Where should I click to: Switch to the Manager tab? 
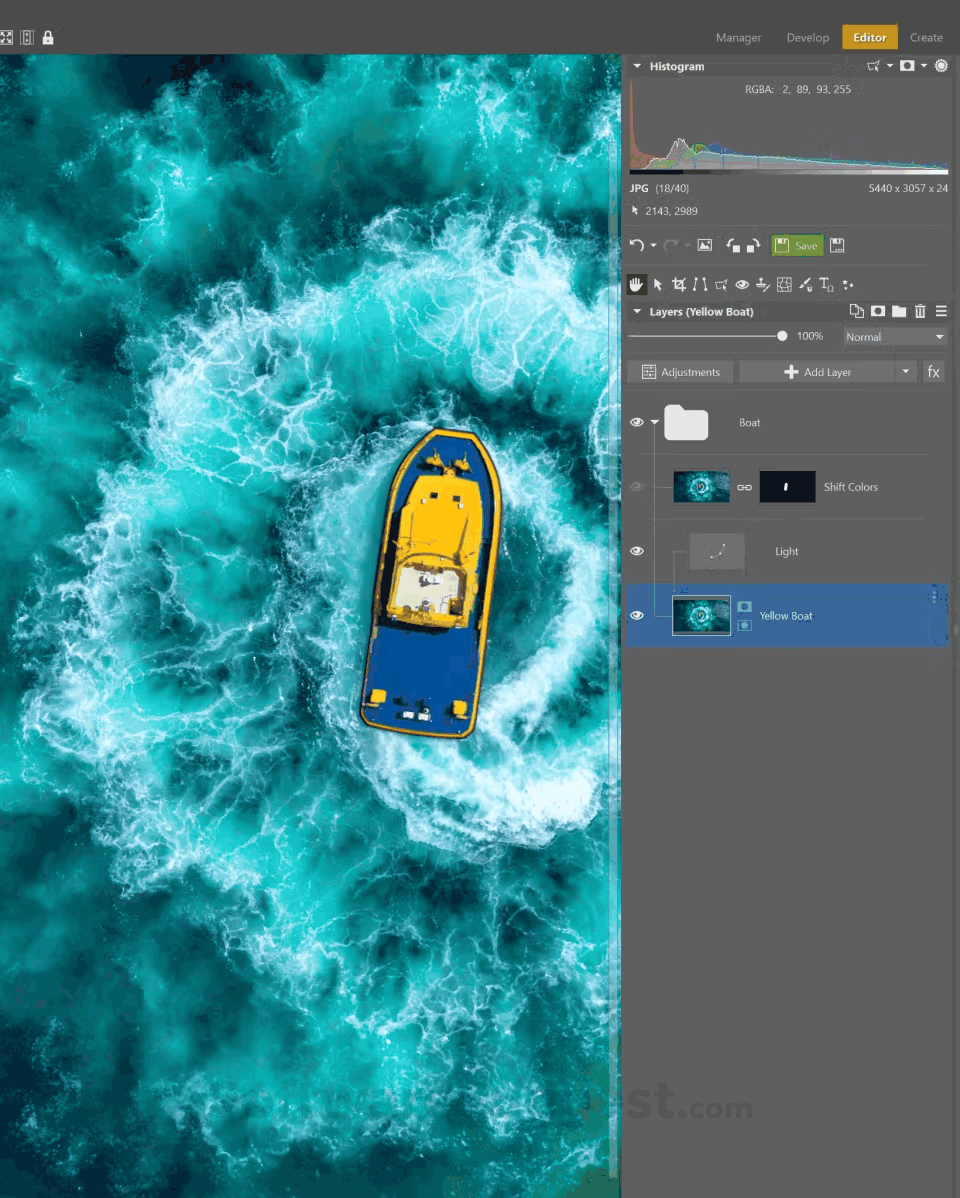coord(738,37)
